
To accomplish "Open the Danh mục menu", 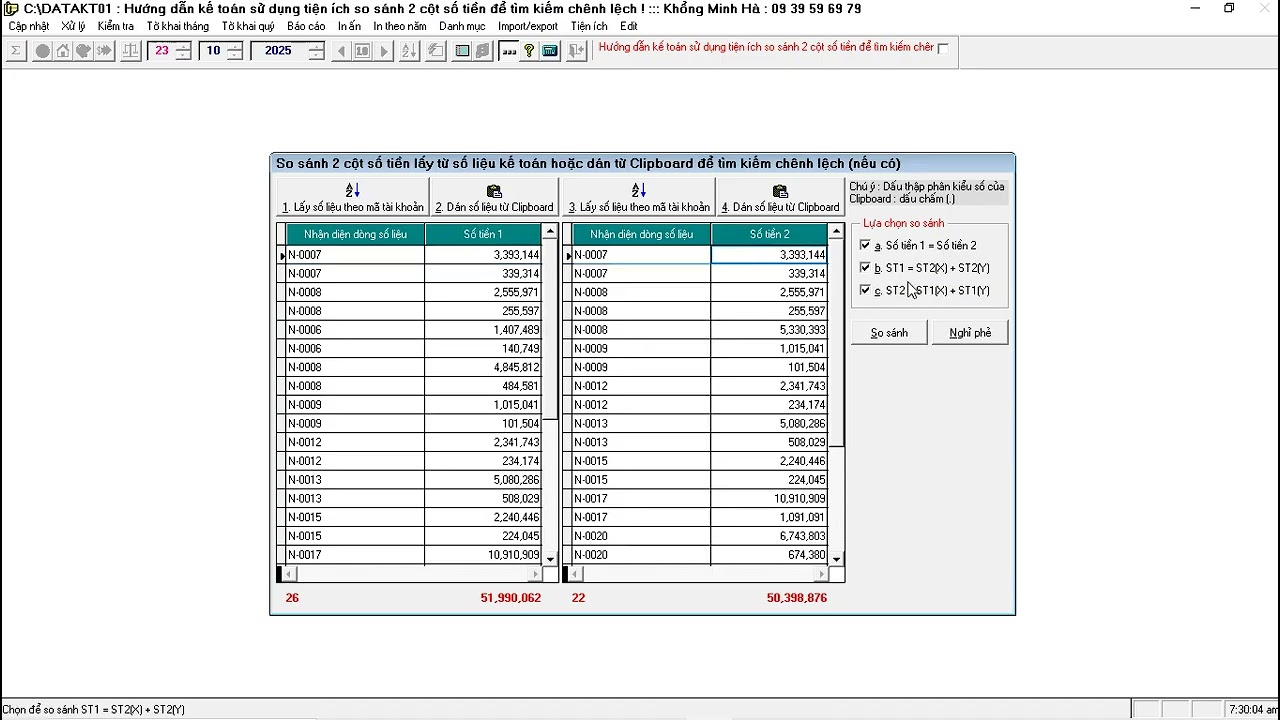I will click(462, 26).
